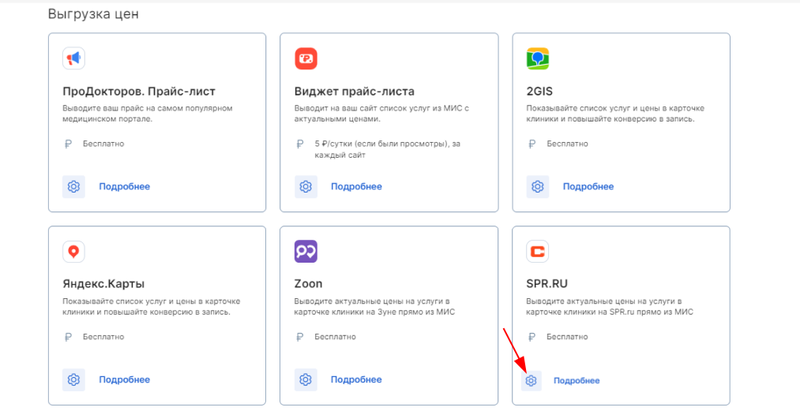Click Бесплатно price label on SPR.RU card
The width and height of the screenshot is (800, 411).
[567, 337]
